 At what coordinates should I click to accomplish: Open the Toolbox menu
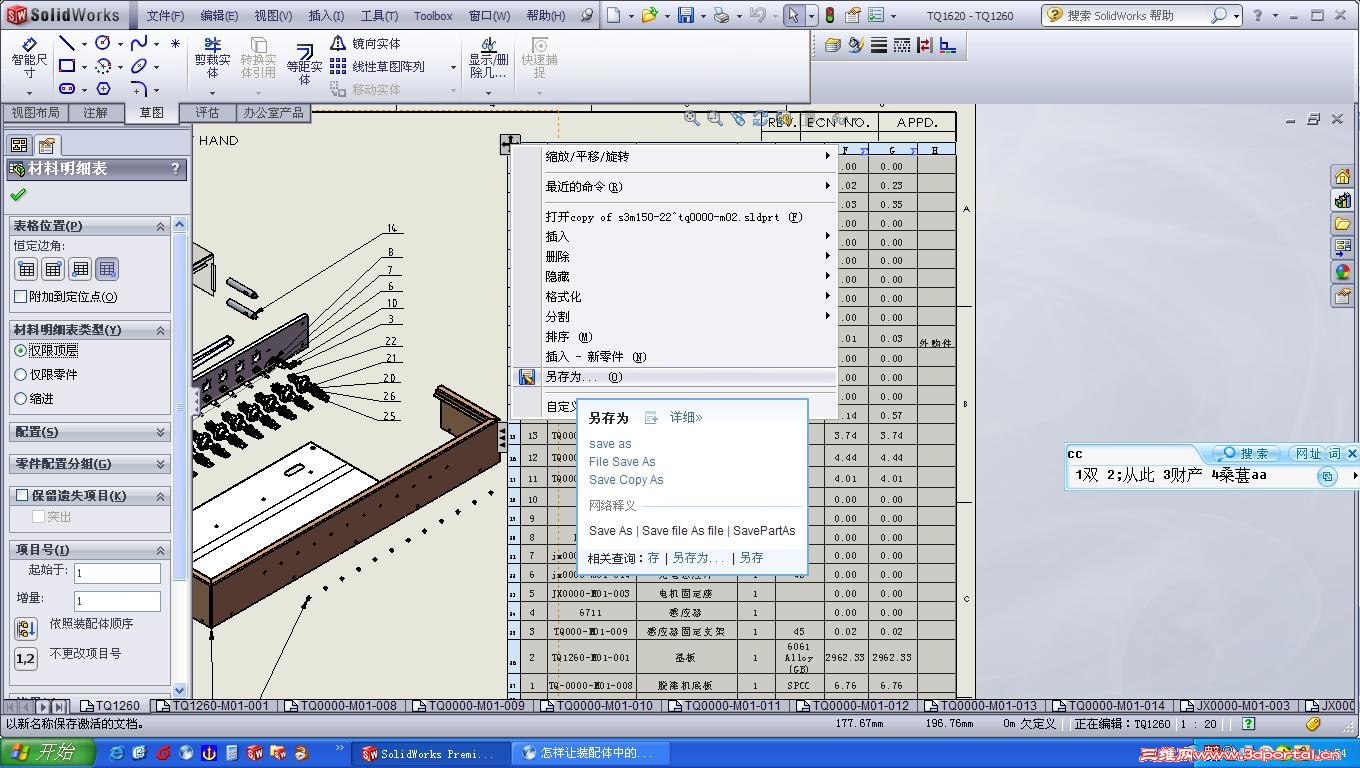click(x=433, y=16)
